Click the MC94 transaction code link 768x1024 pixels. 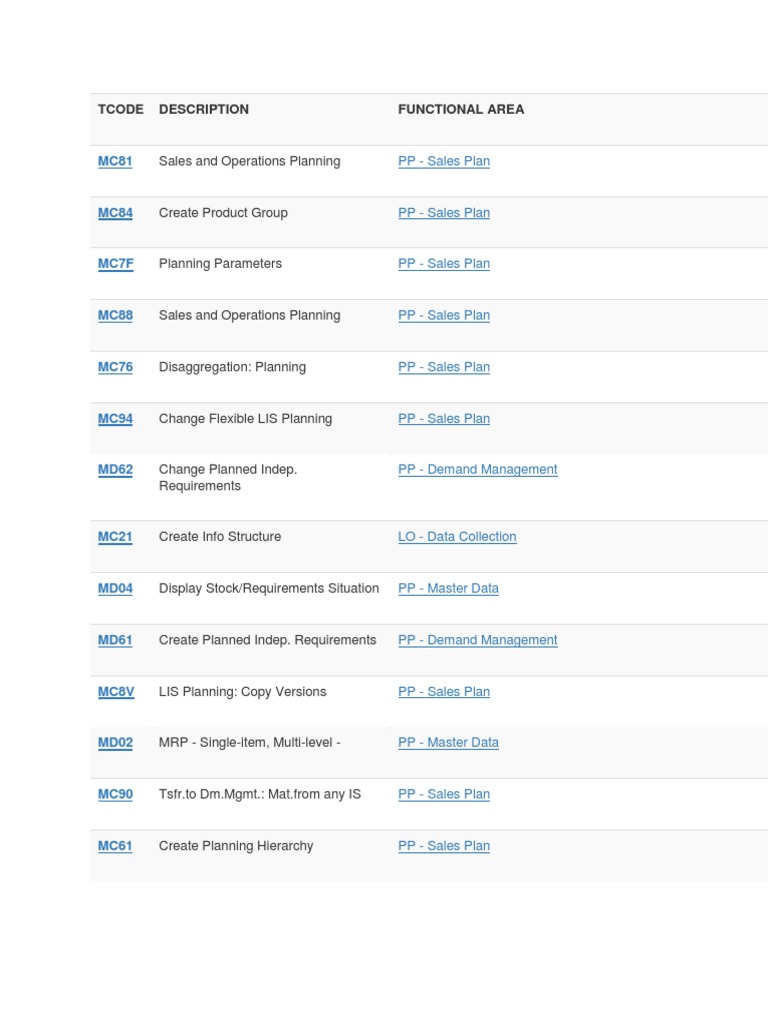coord(115,419)
